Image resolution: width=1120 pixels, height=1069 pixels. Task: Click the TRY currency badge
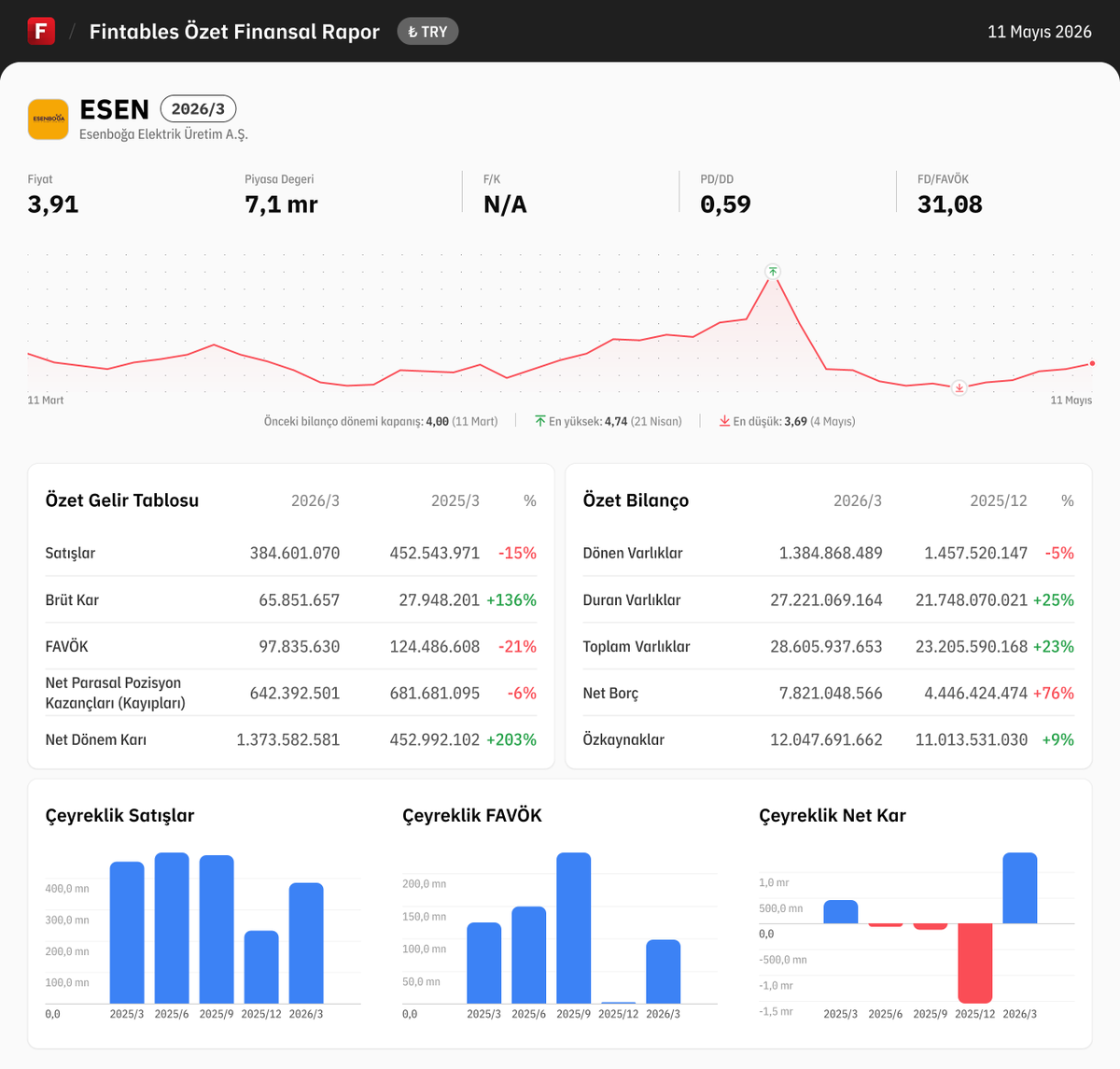(x=427, y=32)
